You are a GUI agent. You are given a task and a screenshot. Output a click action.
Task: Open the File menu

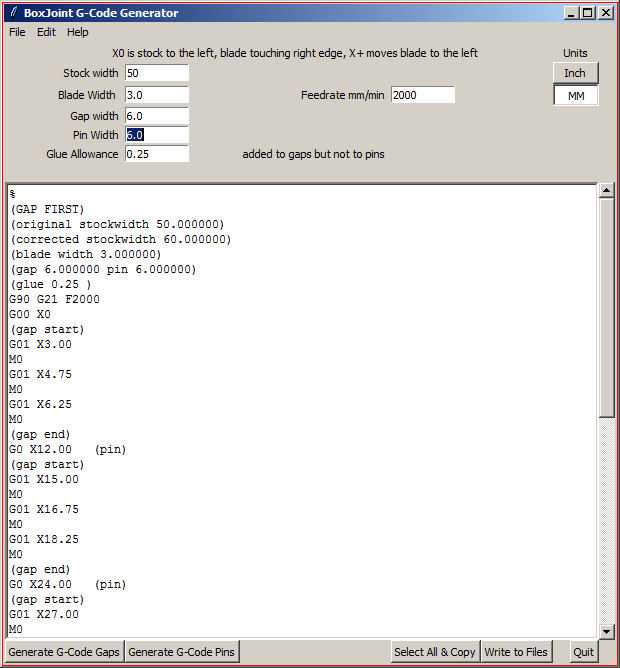[x=17, y=32]
